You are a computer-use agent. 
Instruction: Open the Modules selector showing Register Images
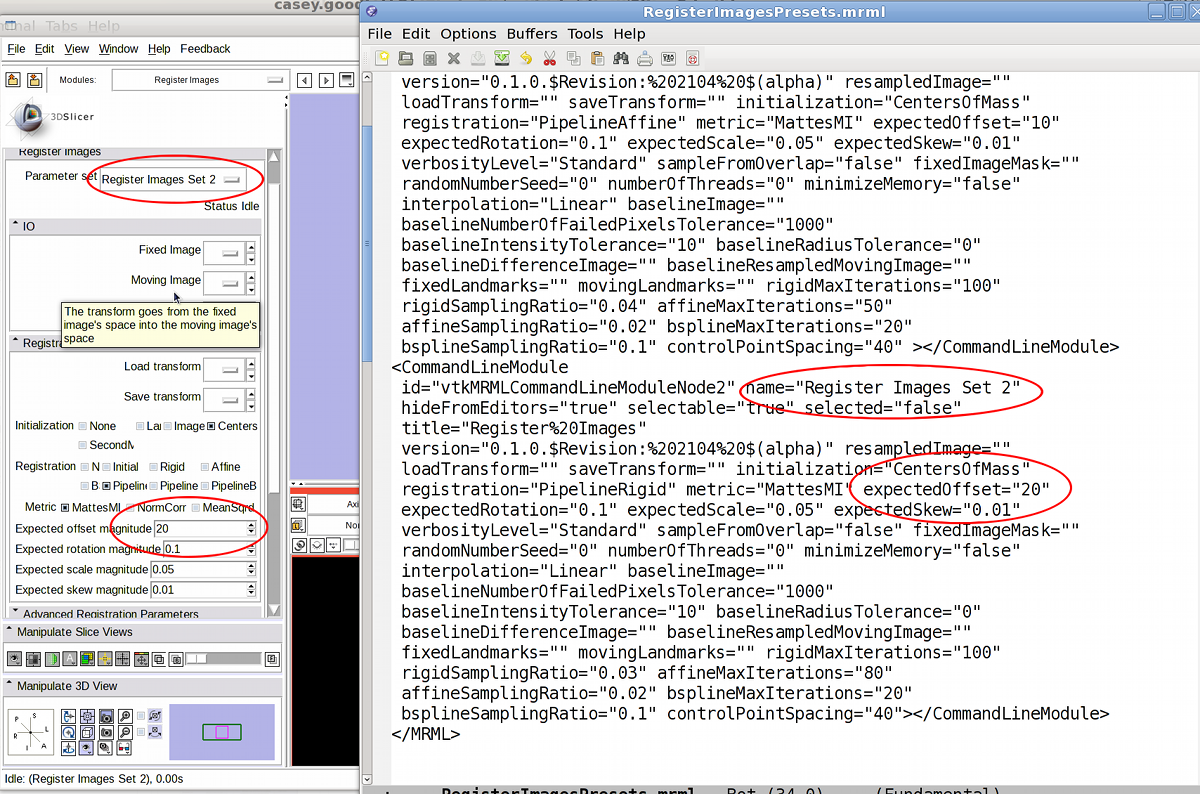point(200,80)
